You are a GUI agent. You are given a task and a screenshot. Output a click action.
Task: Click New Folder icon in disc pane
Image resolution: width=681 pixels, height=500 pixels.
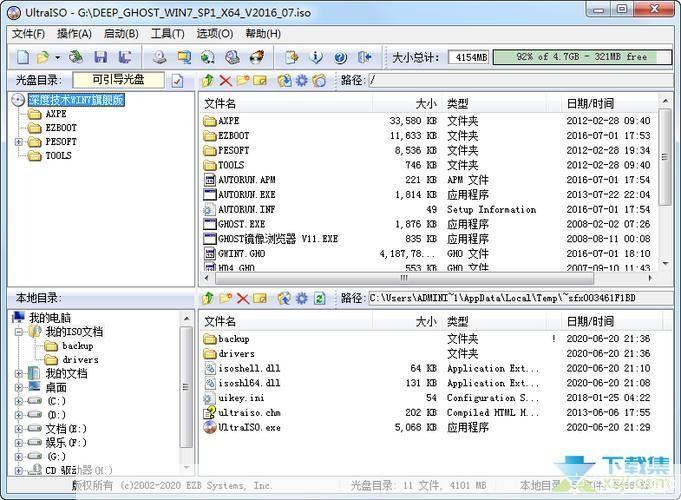tap(243, 80)
